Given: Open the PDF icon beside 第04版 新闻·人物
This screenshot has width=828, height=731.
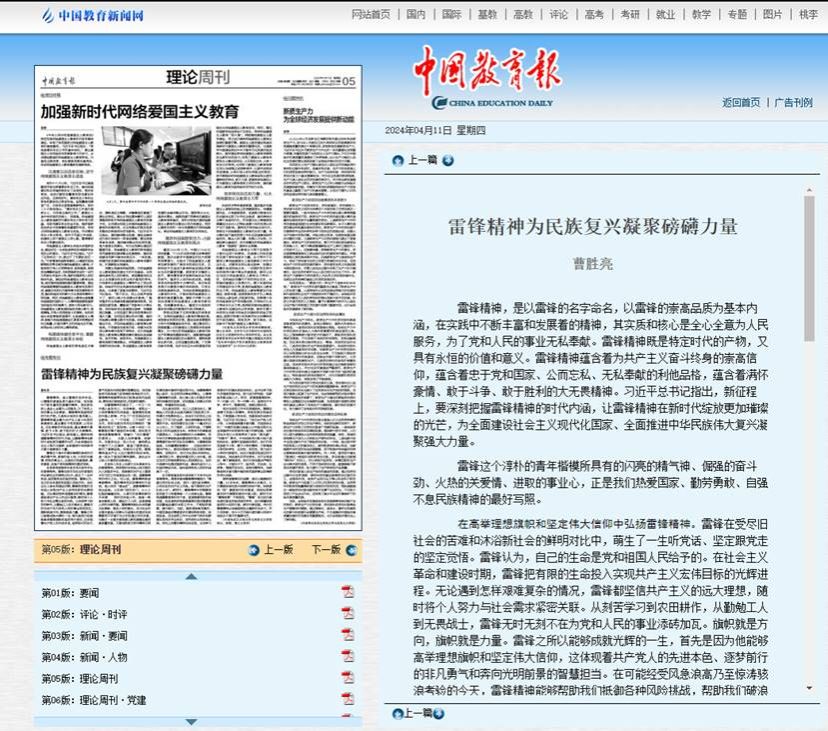Looking at the screenshot, I should [x=347, y=654].
